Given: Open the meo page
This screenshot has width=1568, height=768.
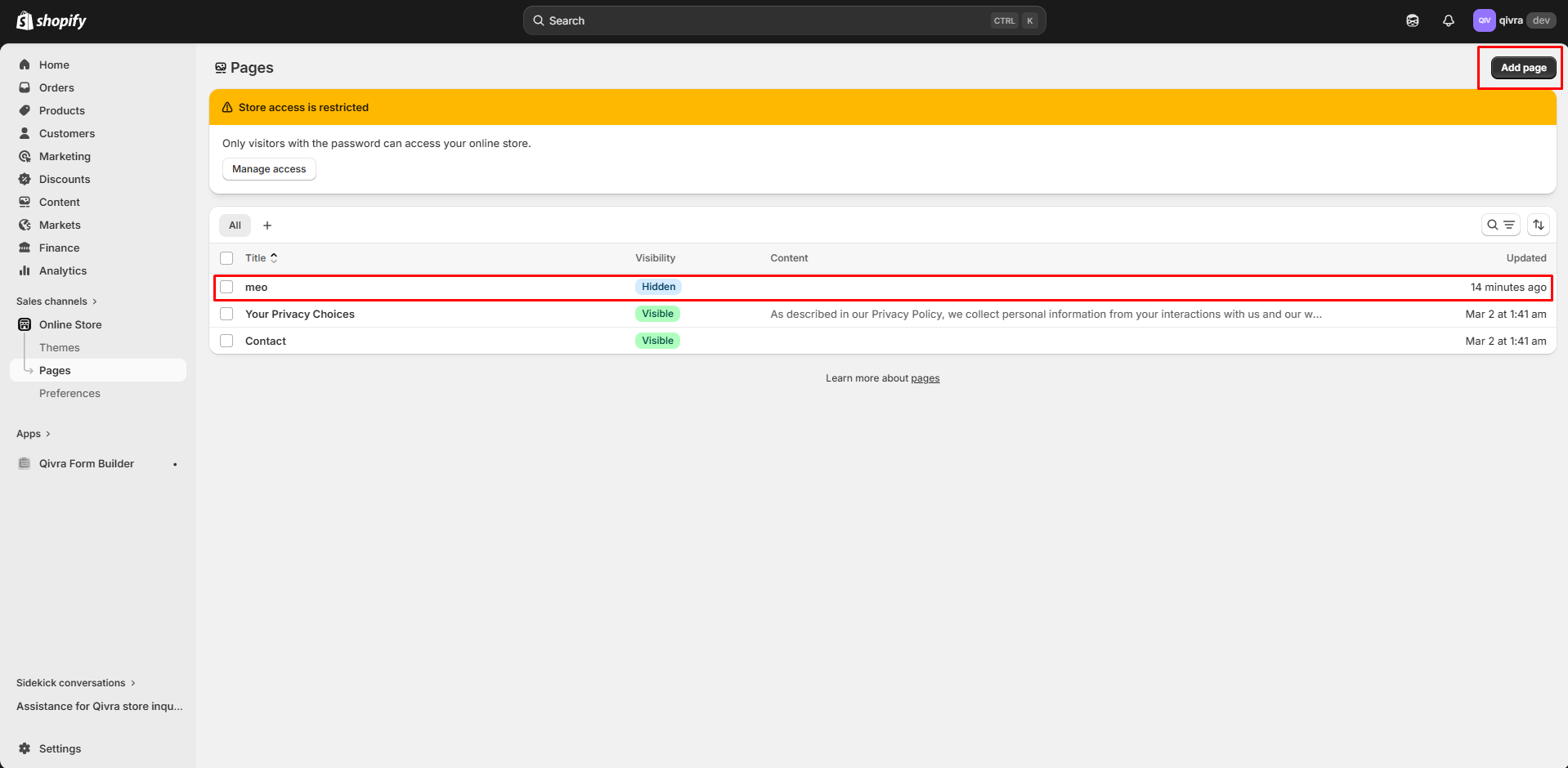Looking at the screenshot, I should point(256,287).
